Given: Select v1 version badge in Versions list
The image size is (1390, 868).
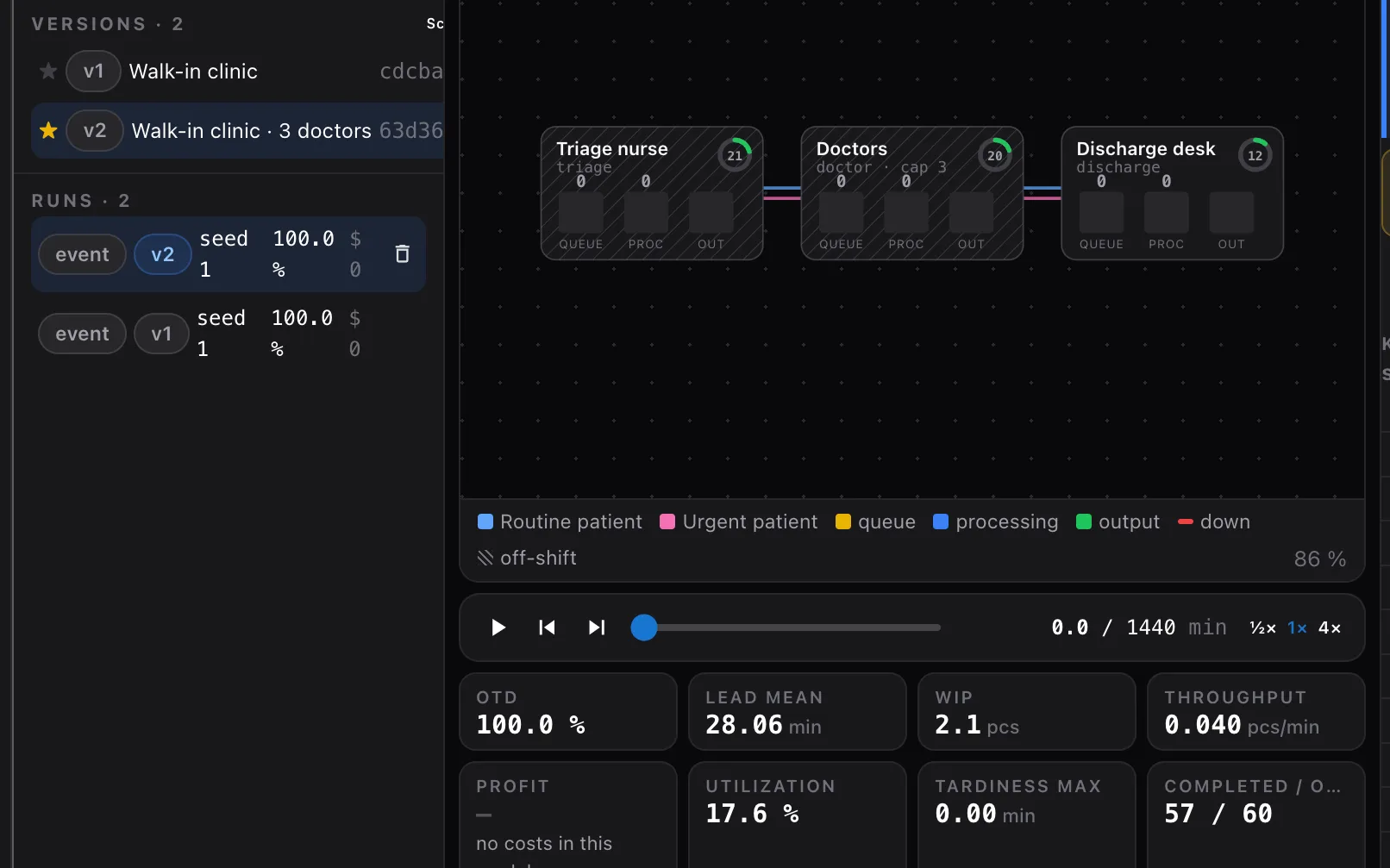Looking at the screenshot, I should click(93, 72).
